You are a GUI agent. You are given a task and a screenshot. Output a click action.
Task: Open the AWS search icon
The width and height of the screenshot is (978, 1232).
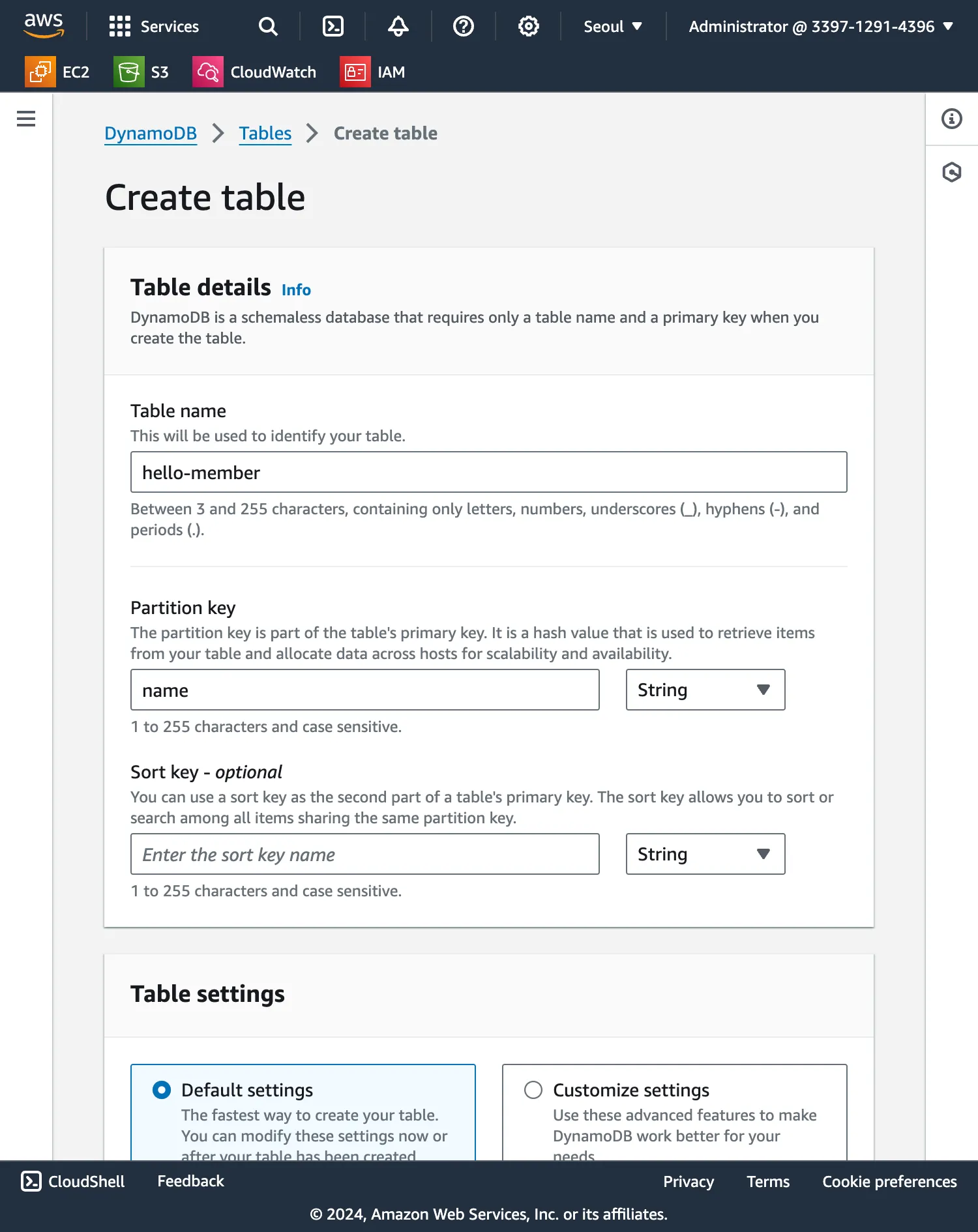tap(268, 27)
